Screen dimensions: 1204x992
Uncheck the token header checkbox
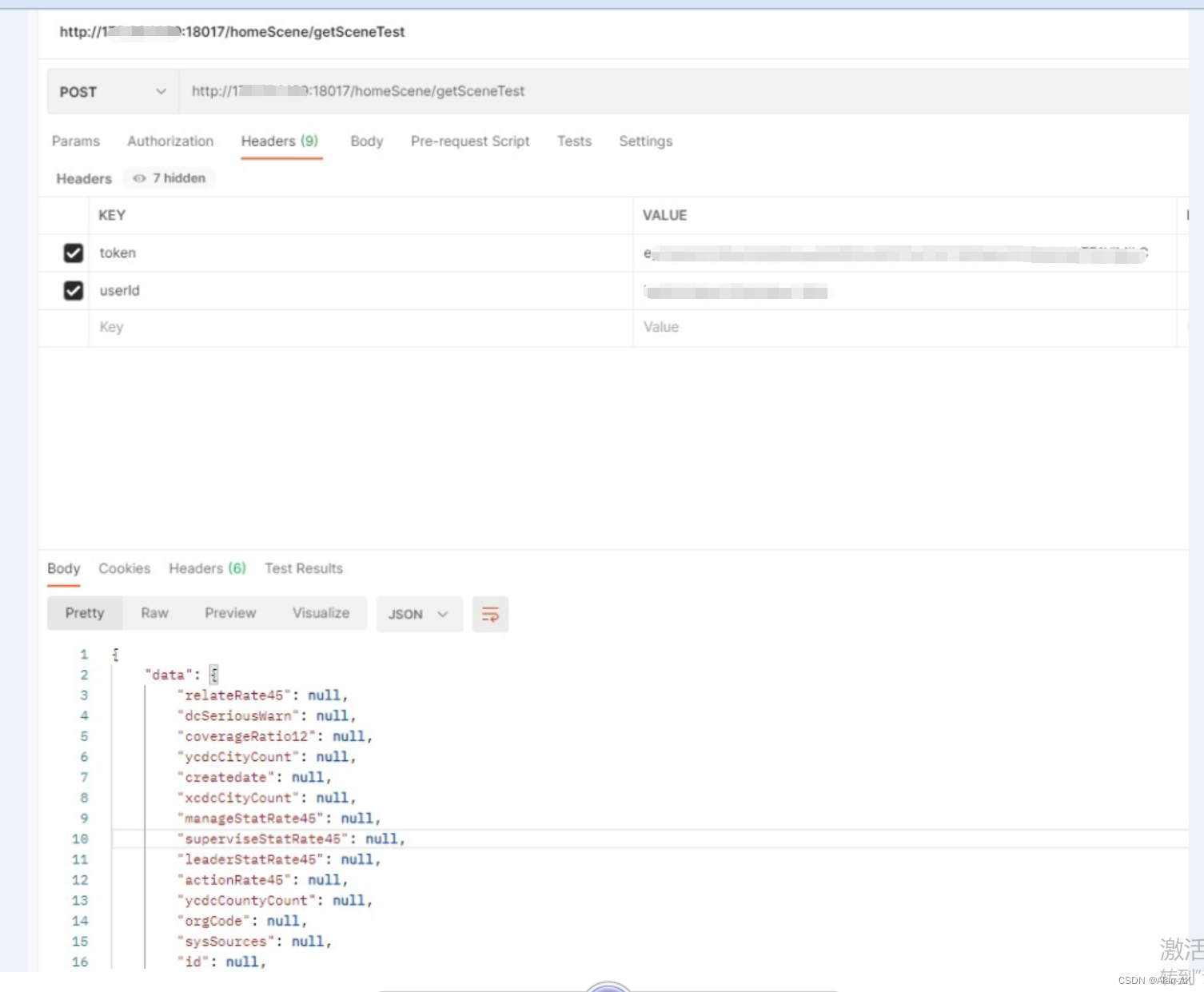coord(73,253)
